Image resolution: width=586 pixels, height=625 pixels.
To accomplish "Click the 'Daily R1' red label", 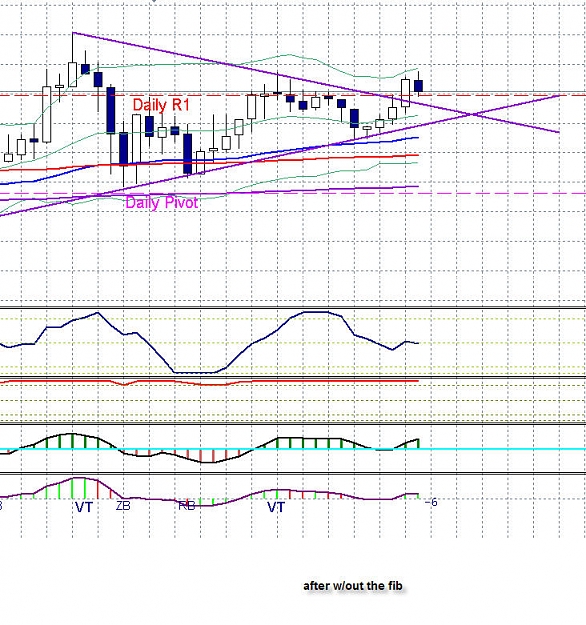I will (161, 105).
